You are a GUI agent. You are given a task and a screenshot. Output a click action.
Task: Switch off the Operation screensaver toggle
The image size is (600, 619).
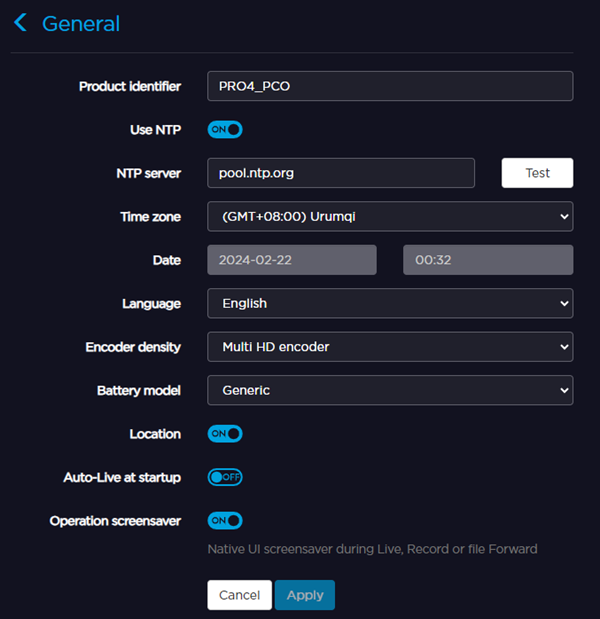coord(225,521)
